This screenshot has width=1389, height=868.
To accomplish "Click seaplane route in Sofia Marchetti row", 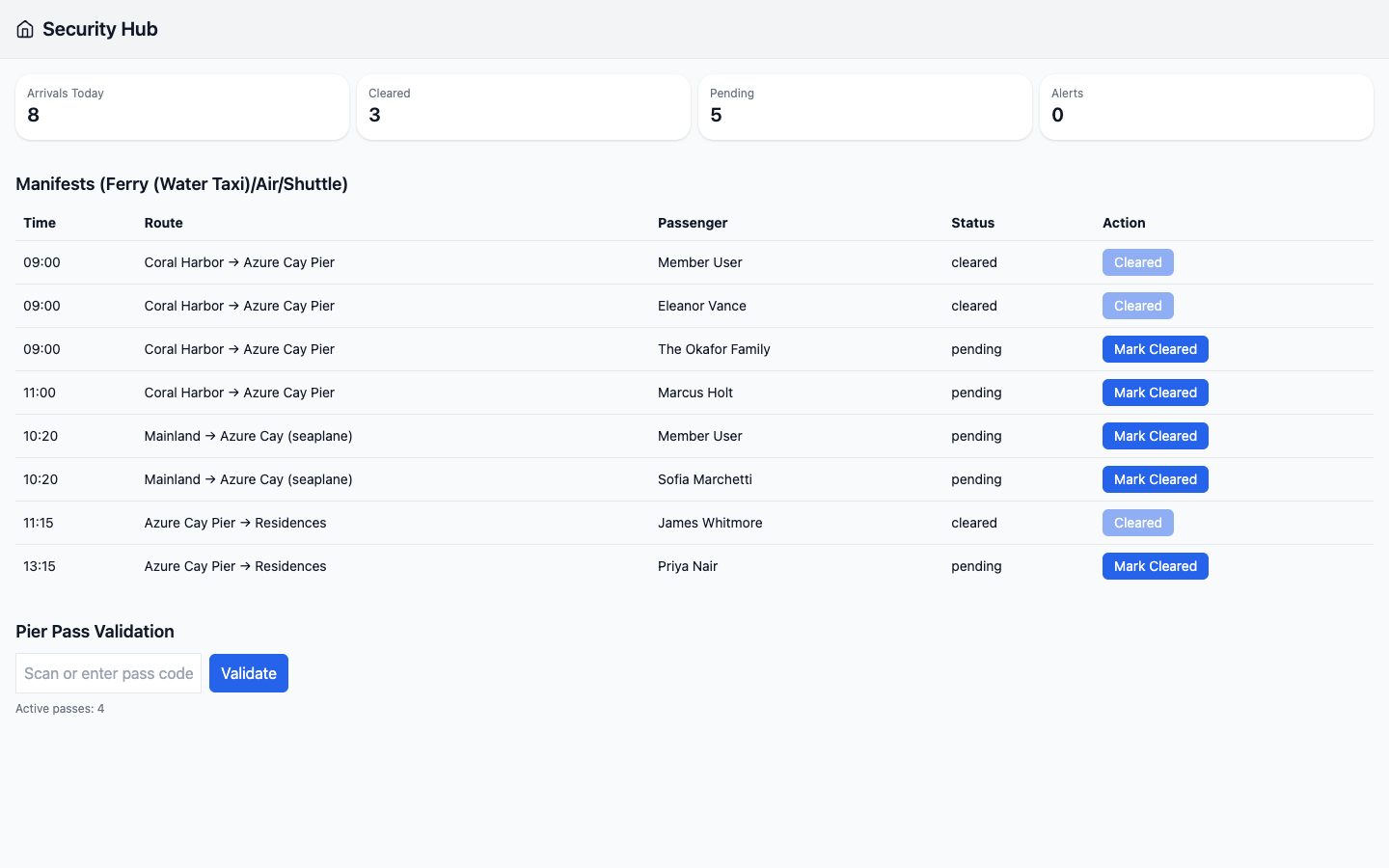I will (248, 479).
